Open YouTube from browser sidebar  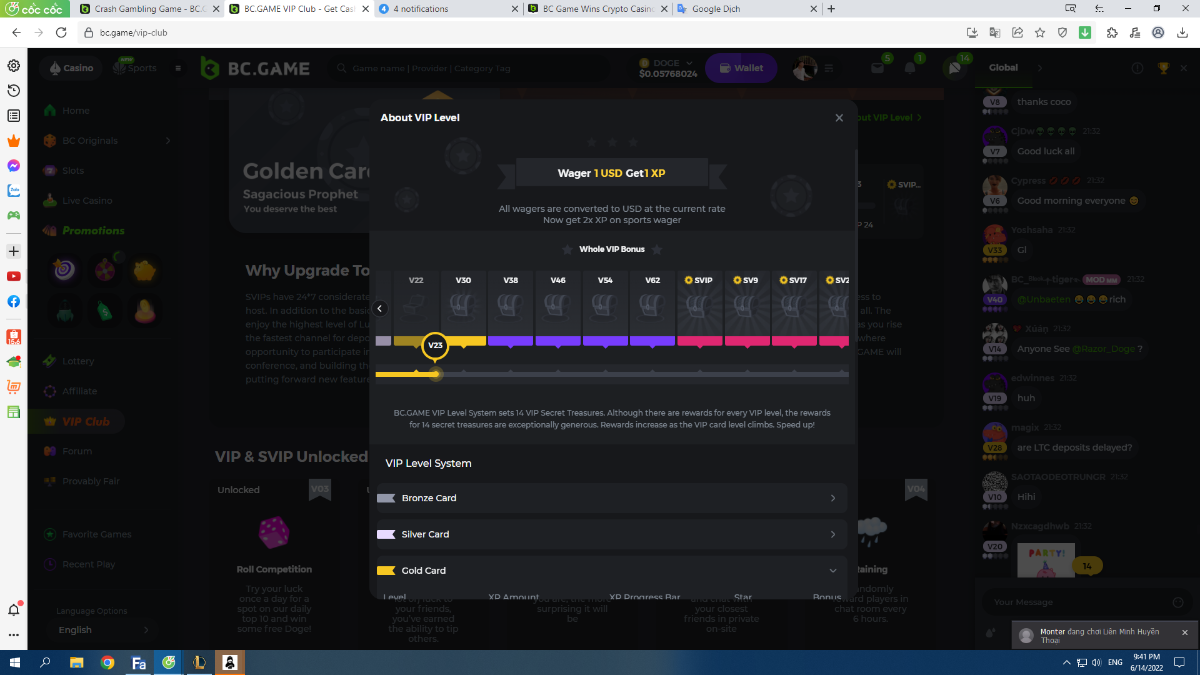(14, 276)
